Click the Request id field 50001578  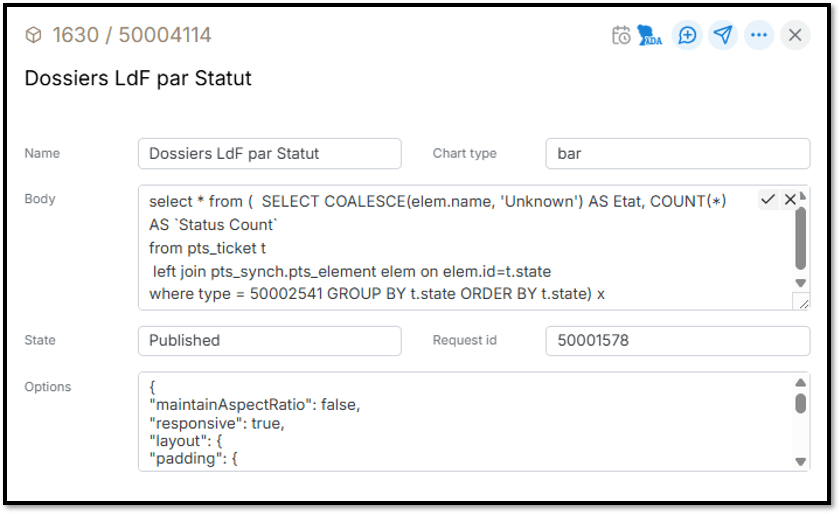[x=677, y=340]
